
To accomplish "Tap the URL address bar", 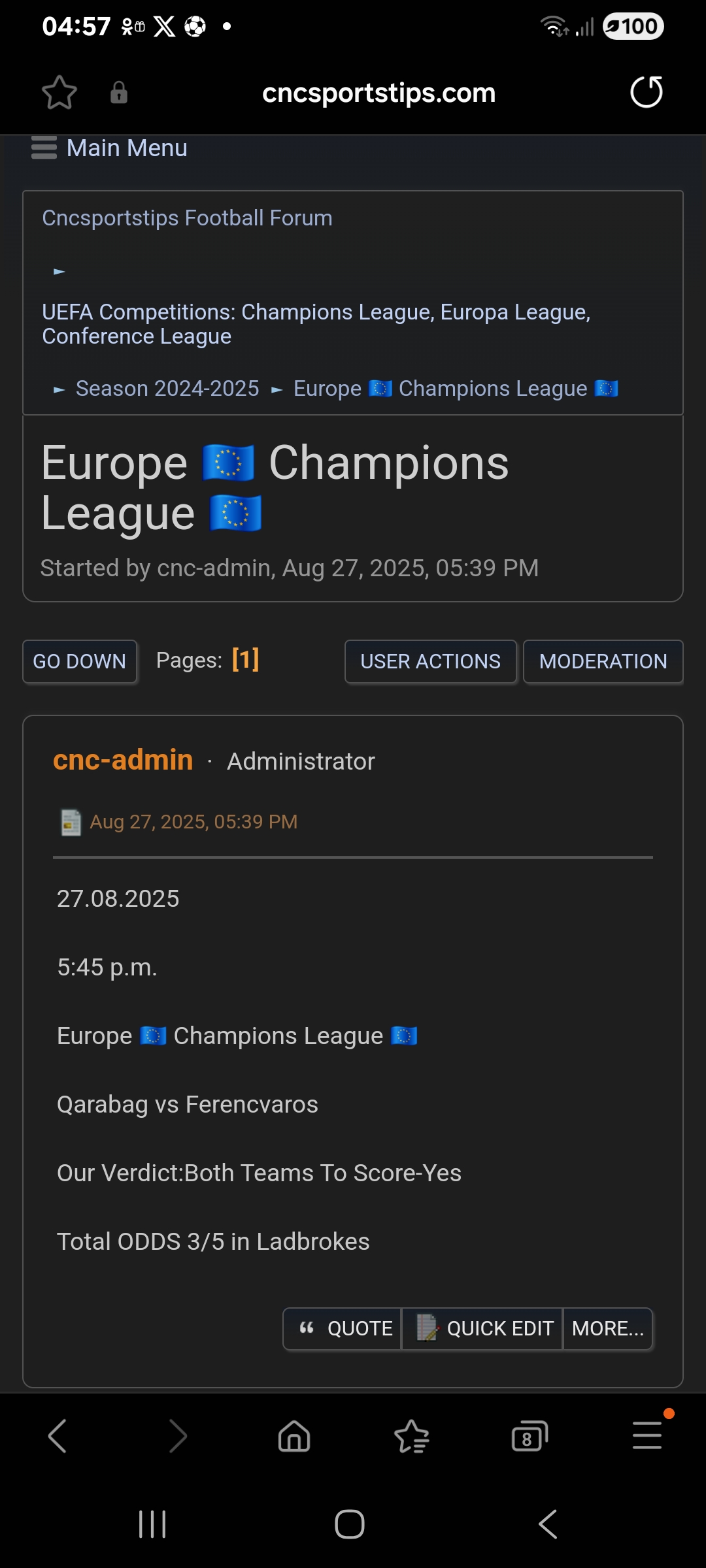I will [x=378, y=93].
